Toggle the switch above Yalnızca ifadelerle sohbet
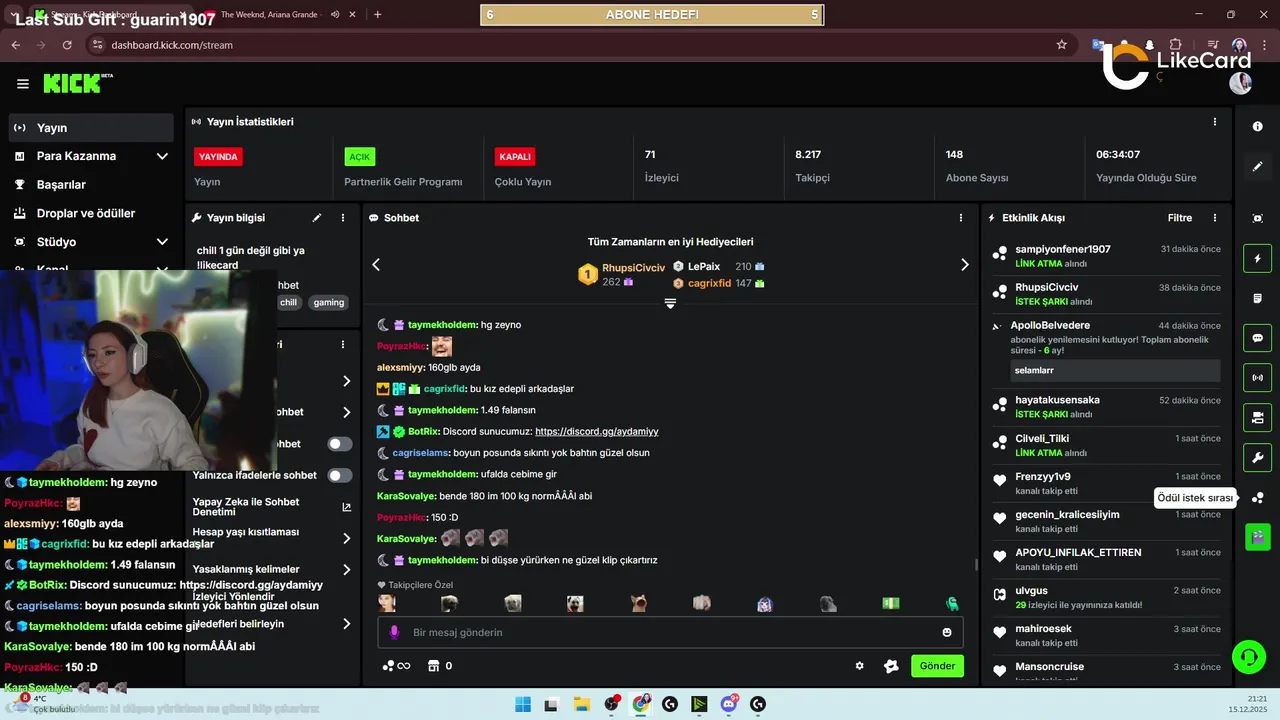The image size is (1280, 720). [x=340, y=444]
